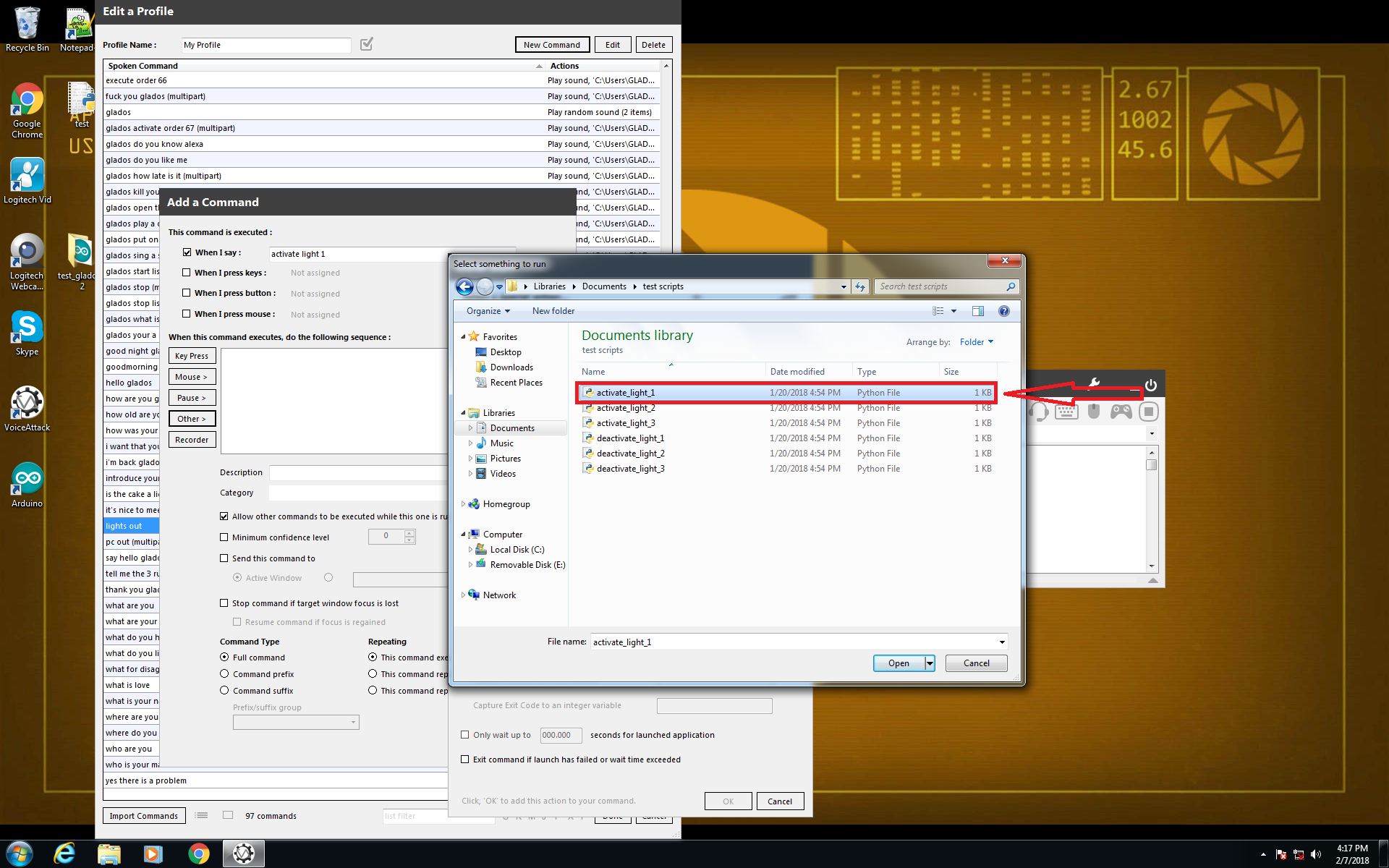The width and height of the screenshot is (1389, 868).
Task: Click the Recorder button in command editor
Action: [191, 438]
